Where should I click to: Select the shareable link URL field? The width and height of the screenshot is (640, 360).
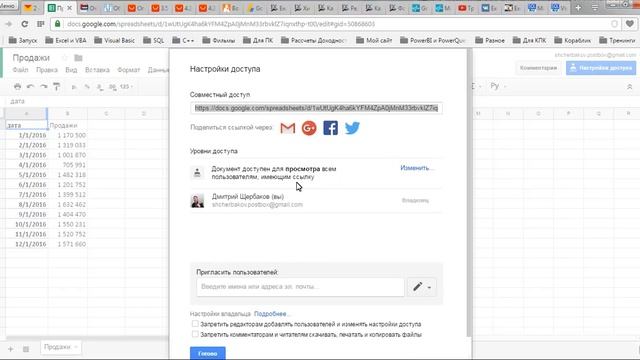tap(316, 108)
